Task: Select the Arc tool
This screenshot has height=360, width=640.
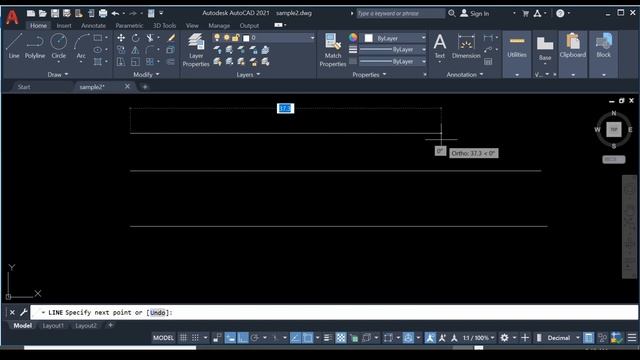Action: pyautogui.click(x=81, y=46)
